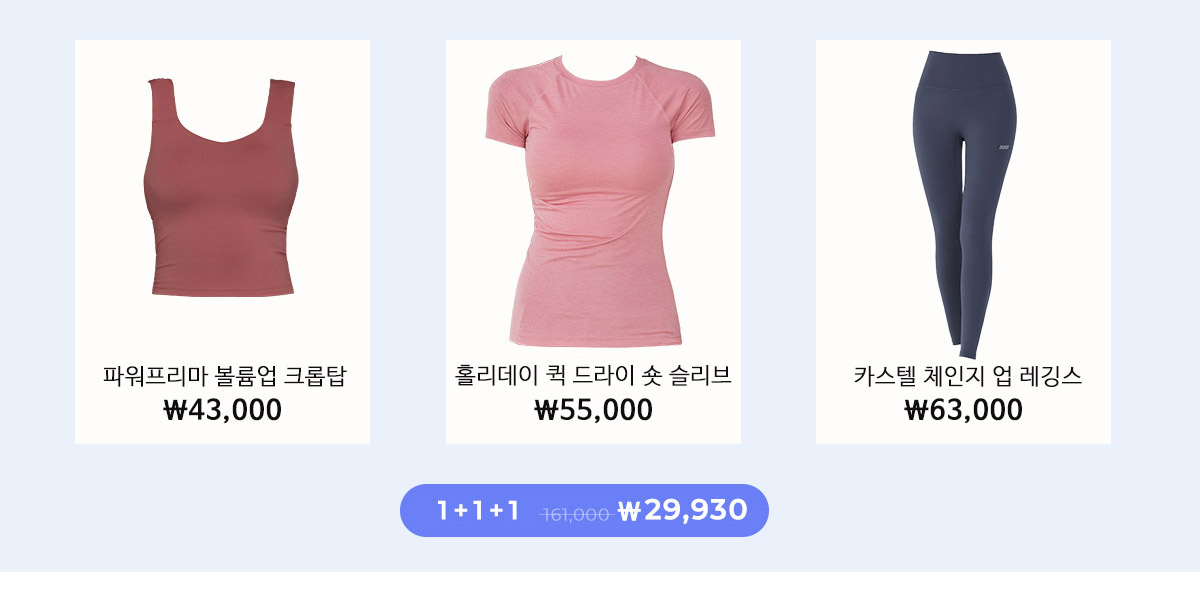Image resolution: width=1200 pixels, height=608 pixels.
Task: Open the dark red crop top product image
Action: coord(221,187)
